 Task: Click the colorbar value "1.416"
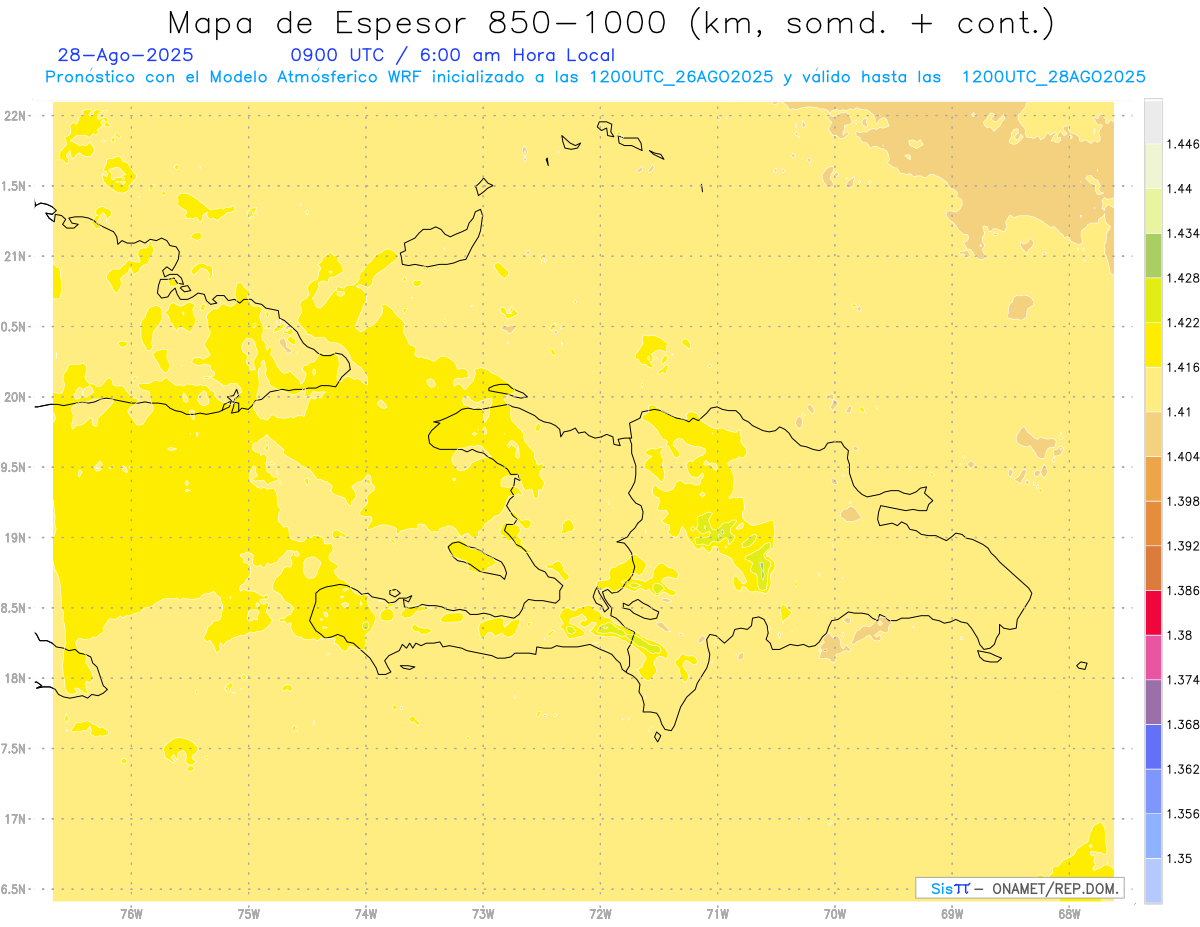(x=1182, y=367)
